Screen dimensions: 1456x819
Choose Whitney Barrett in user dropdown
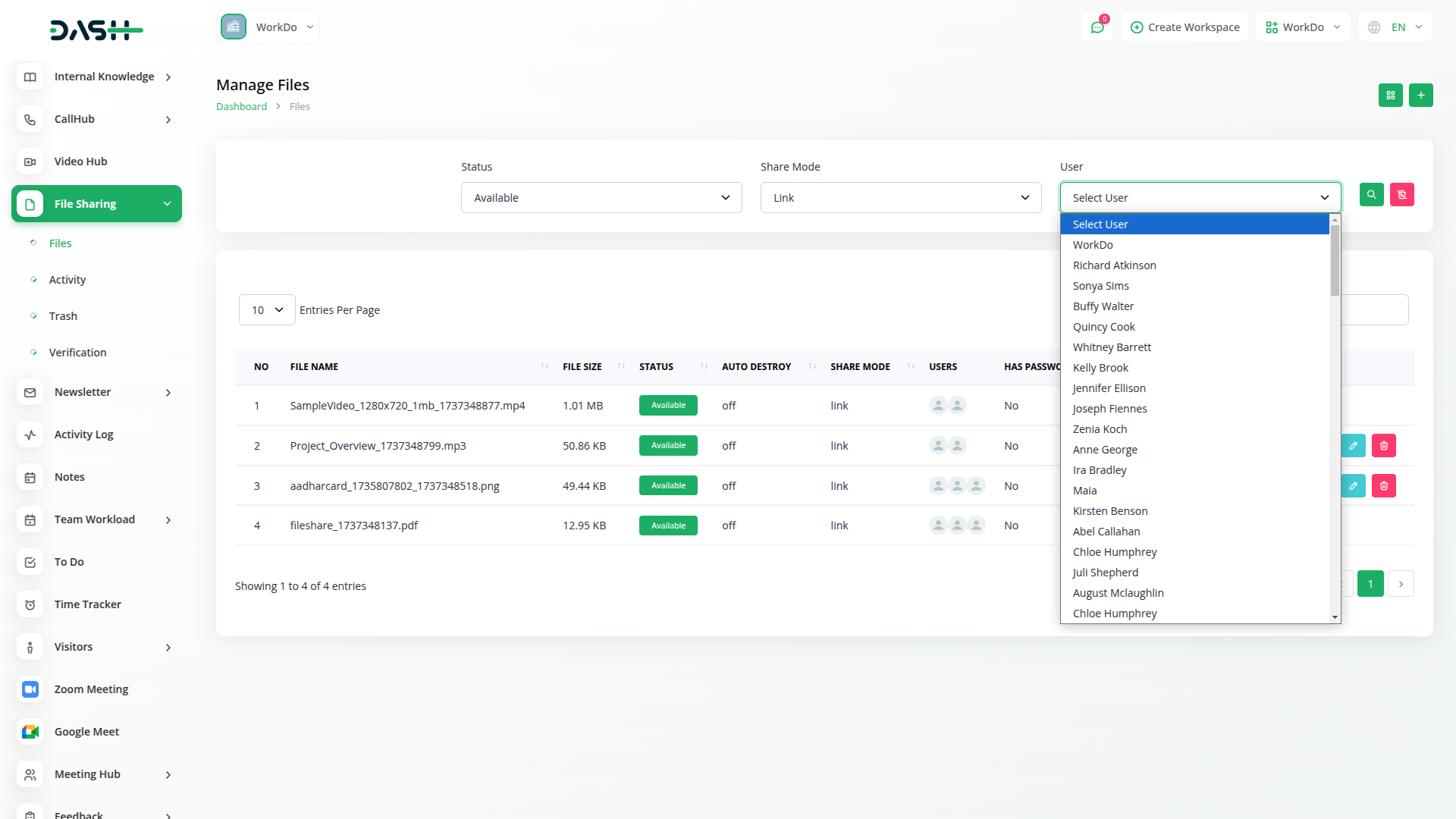[x=1112, y=347]
